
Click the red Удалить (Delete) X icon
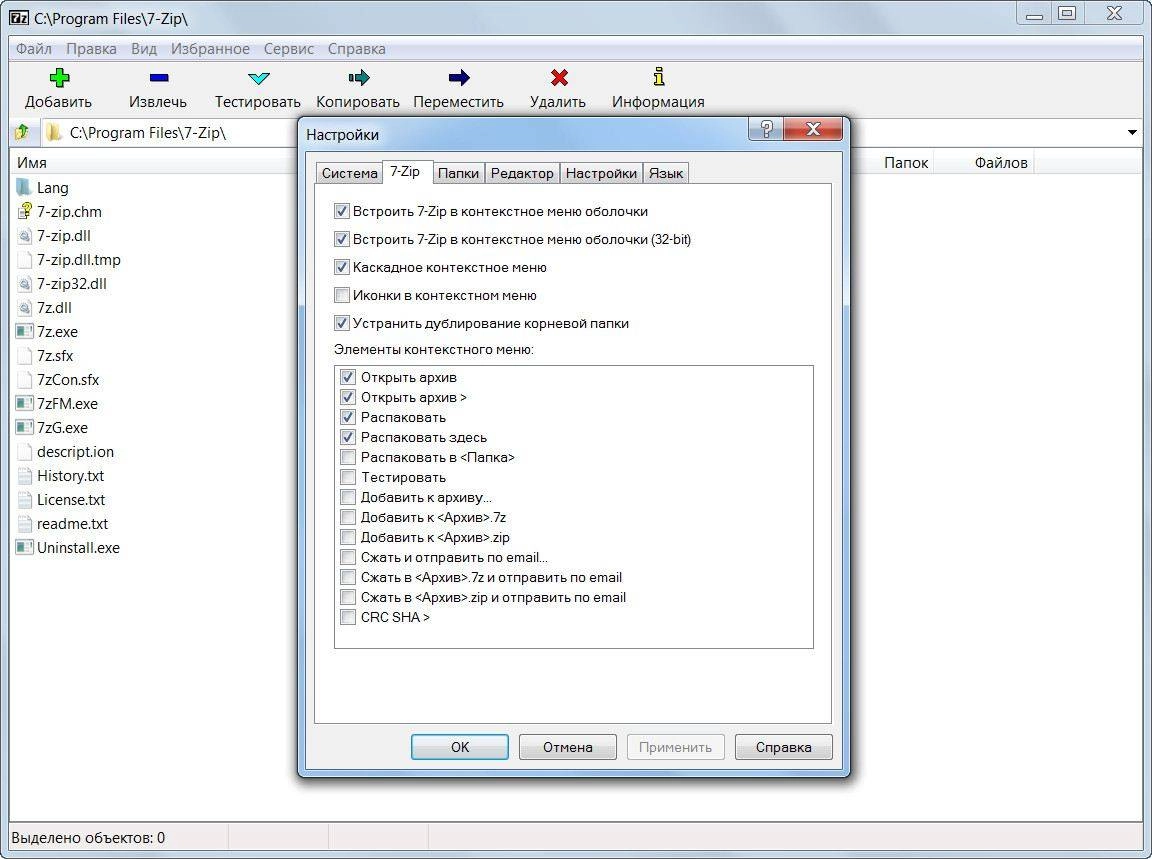559,78
